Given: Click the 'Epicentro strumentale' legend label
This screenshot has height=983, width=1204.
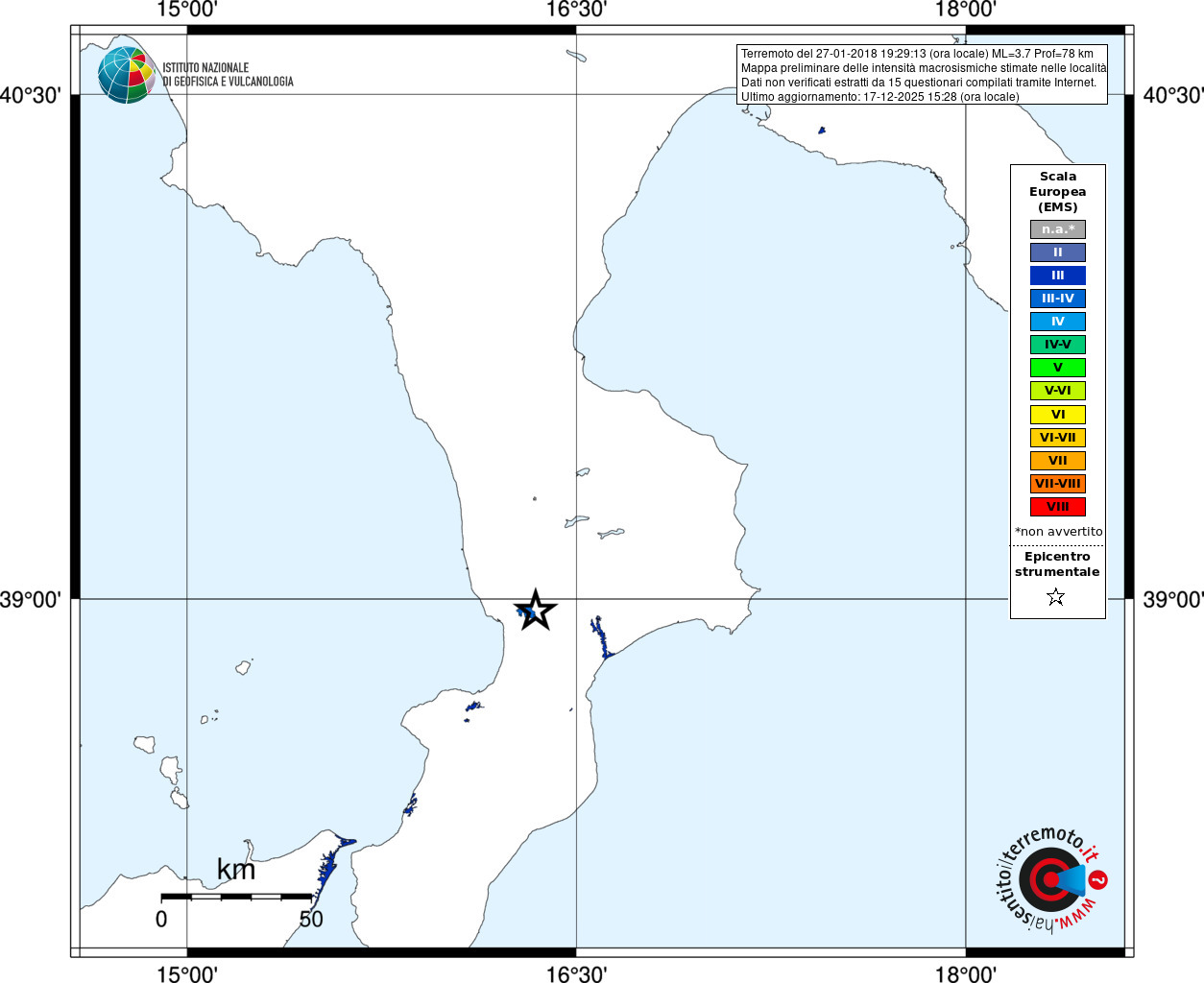Looking at the screenshot, I should pyautogui.click(x=1057, y=563).
